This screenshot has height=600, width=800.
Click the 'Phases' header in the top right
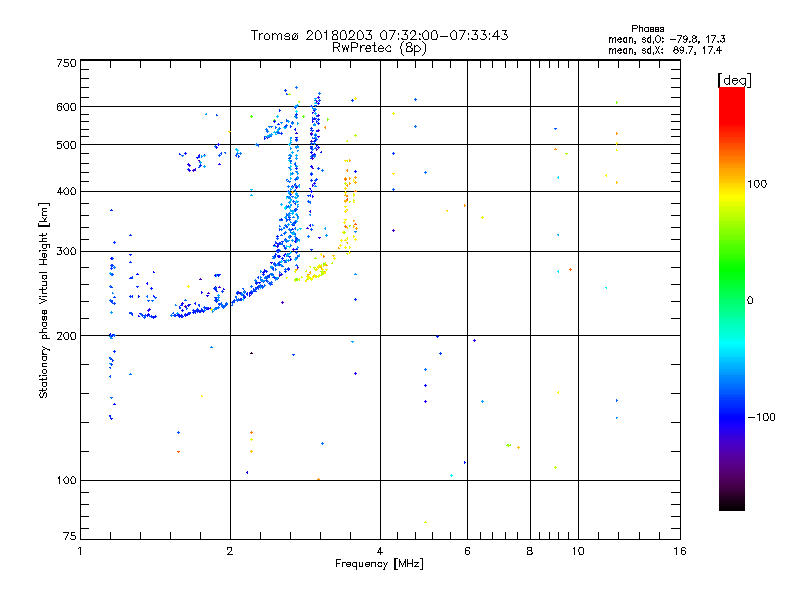click(647, 29)
